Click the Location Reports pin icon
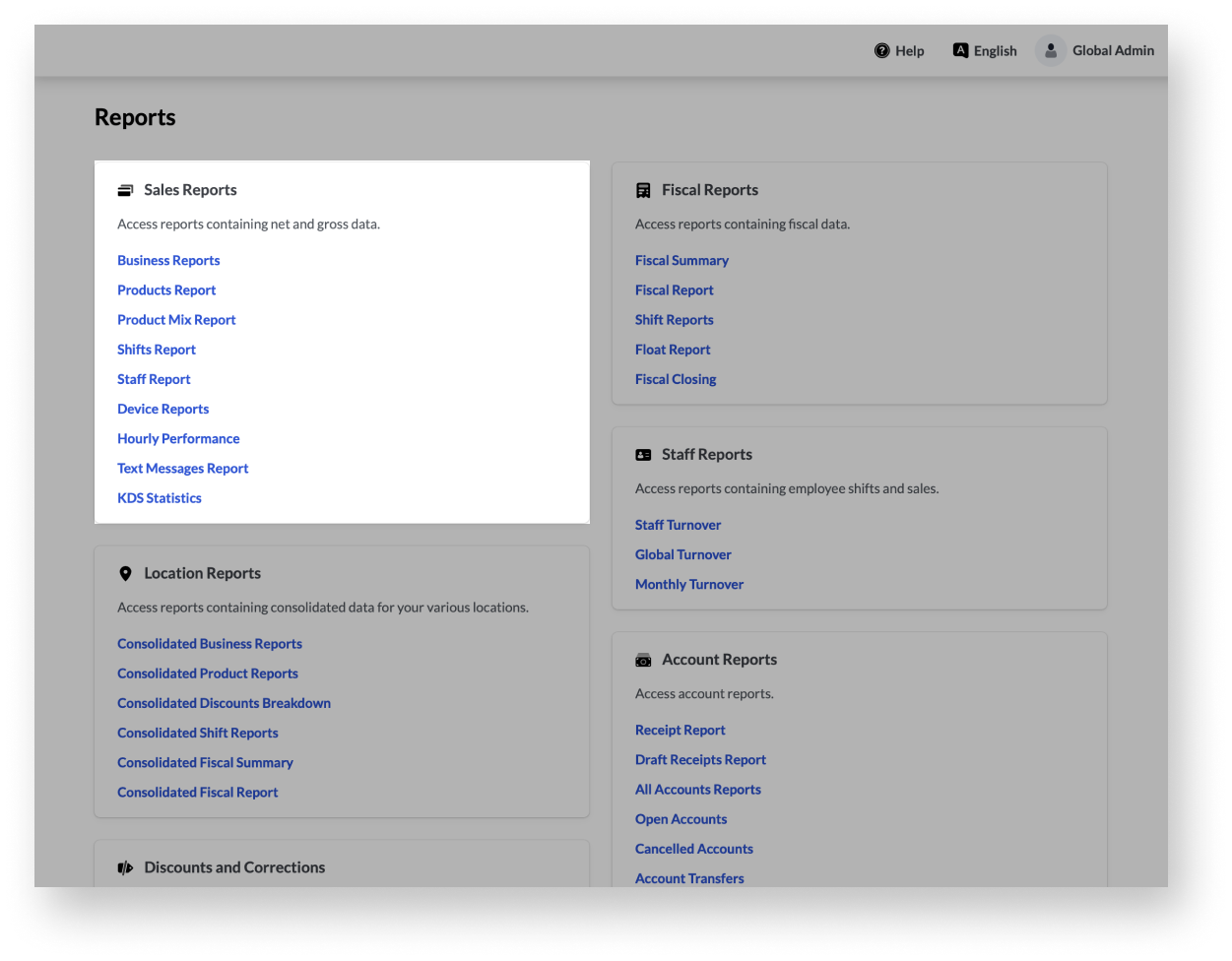1232x961 pixels. tap(125, 573)
